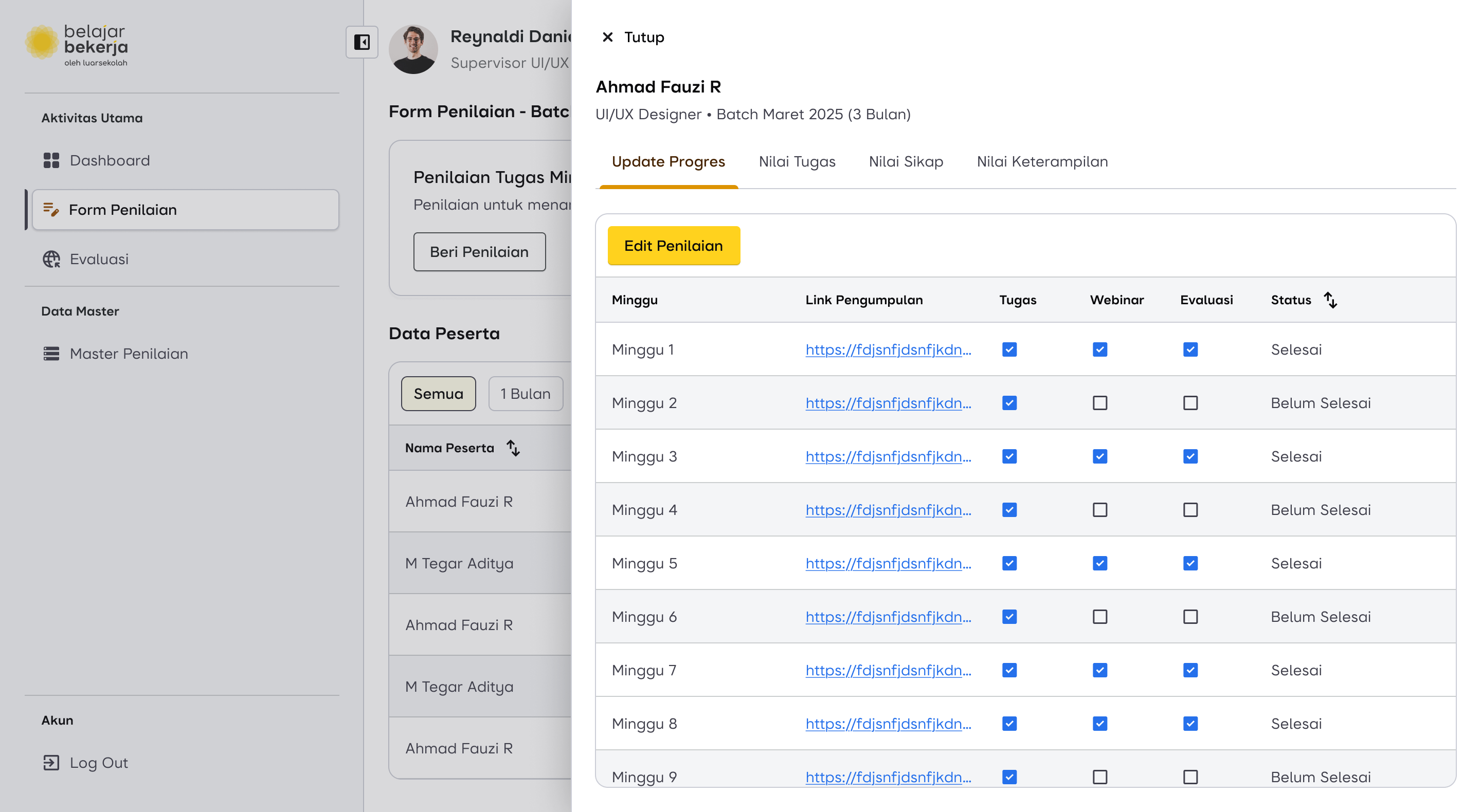This screenshot has width=1481, height=812.
Task: Click the Master Penilaian list icon
Action: point(51,354)
